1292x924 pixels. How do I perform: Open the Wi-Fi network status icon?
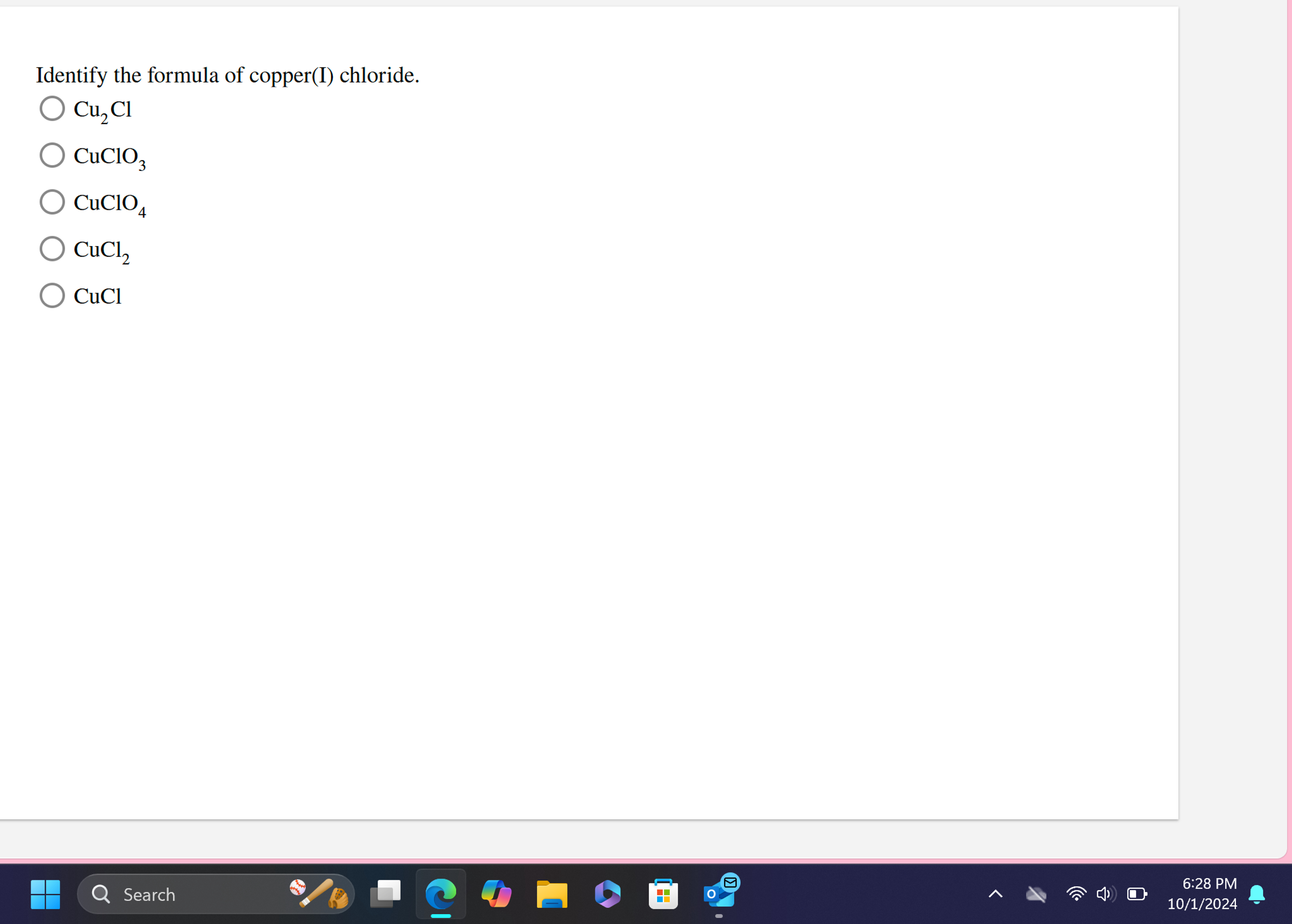(x=1076, y=894)
